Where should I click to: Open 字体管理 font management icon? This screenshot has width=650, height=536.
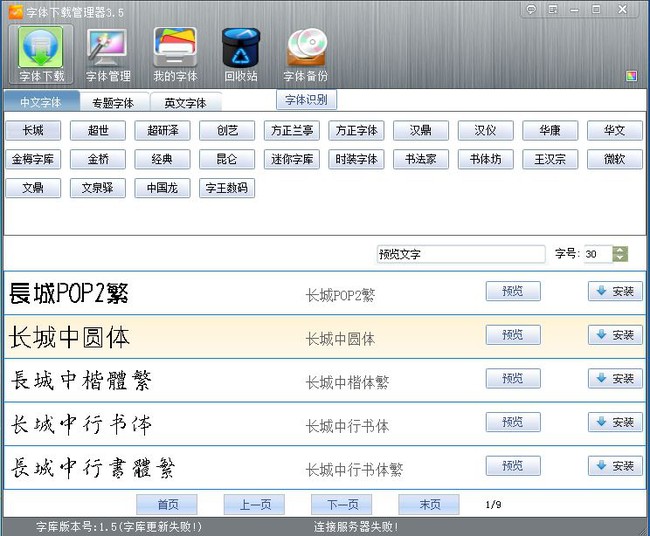pyautogui.click(x=108, y=54)
